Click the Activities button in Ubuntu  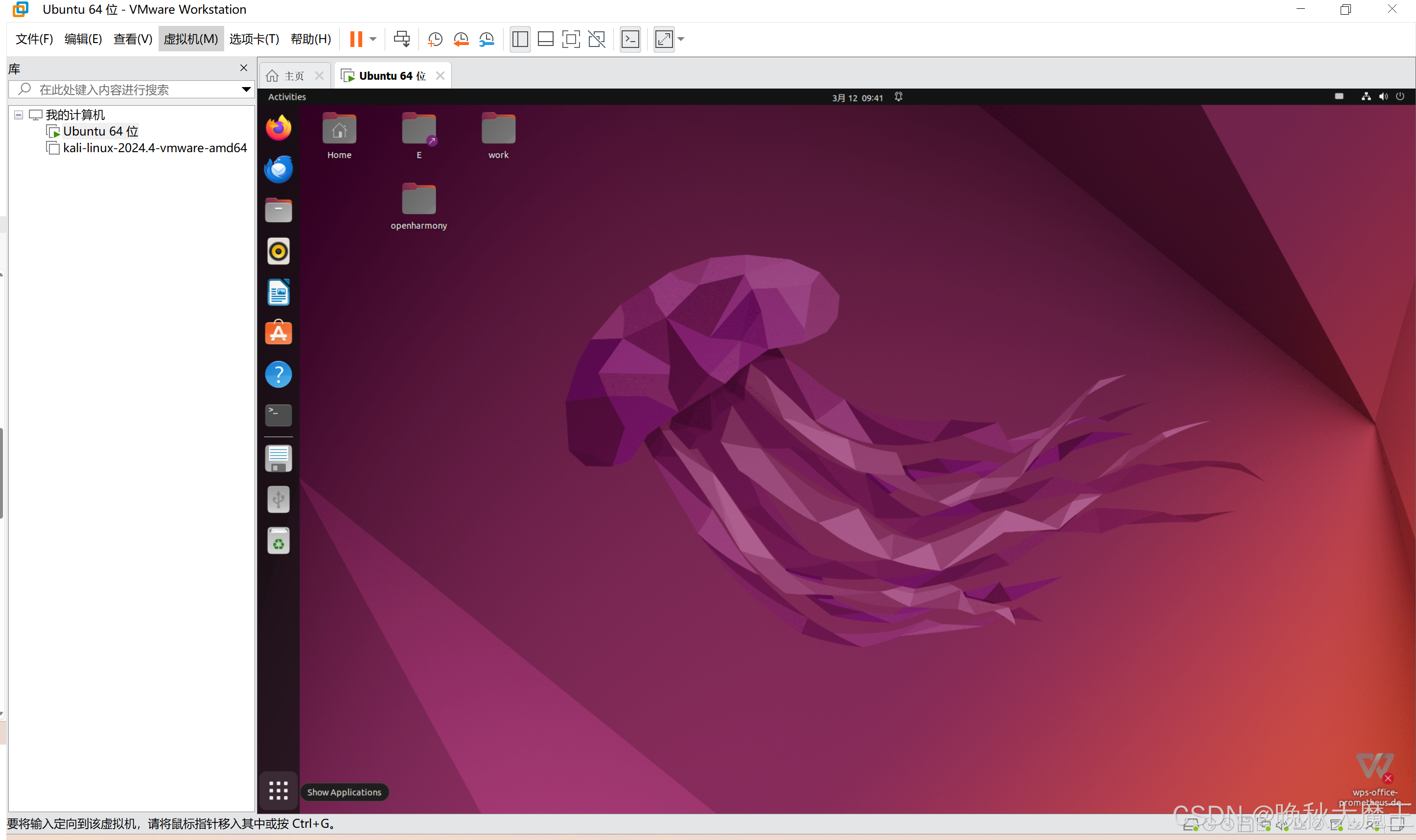[286, 97]
